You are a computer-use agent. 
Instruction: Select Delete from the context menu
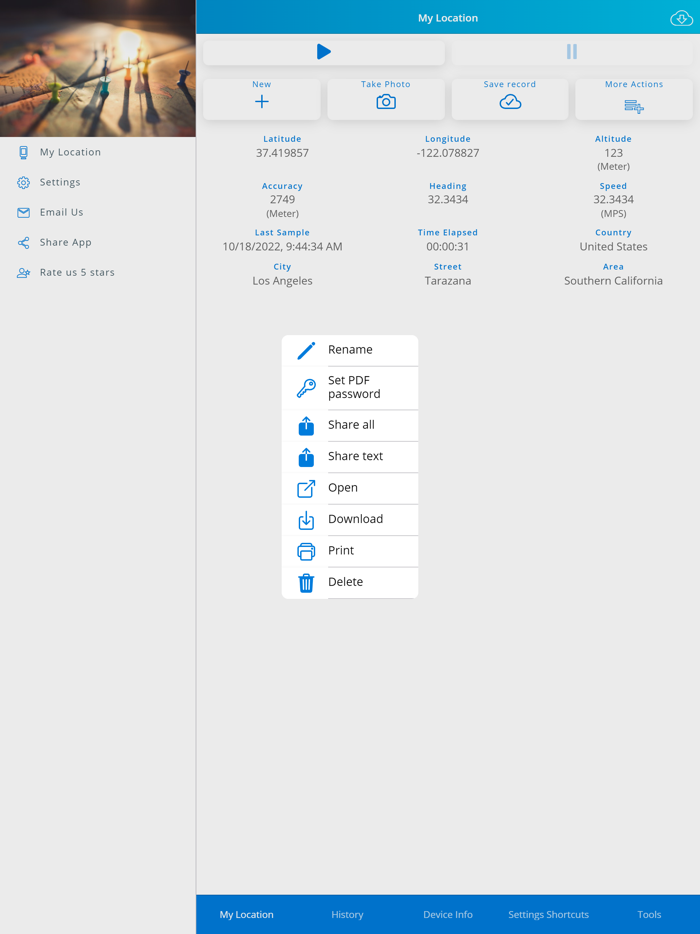(350, 583)
